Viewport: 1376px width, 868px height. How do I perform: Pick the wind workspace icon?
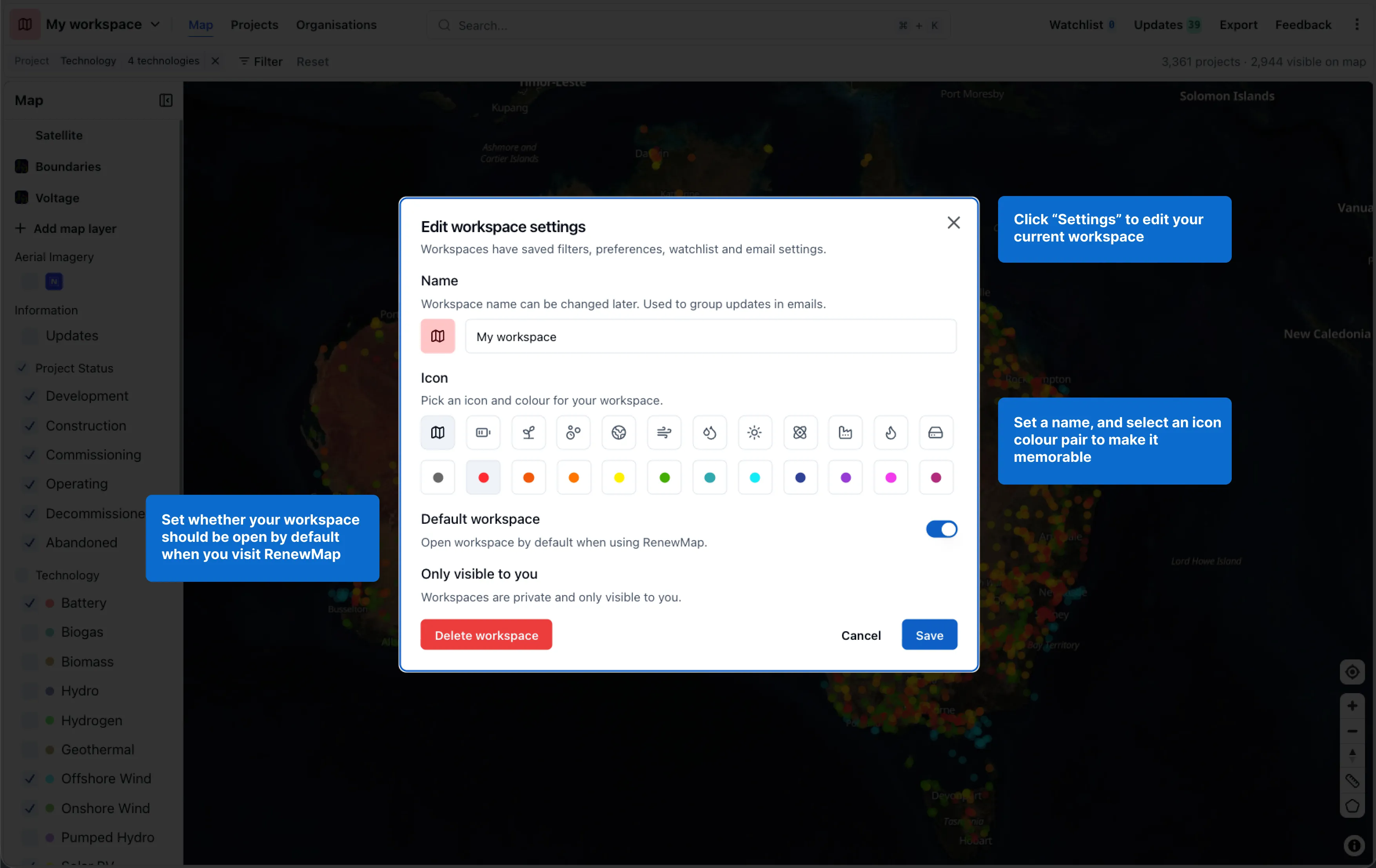664,432
